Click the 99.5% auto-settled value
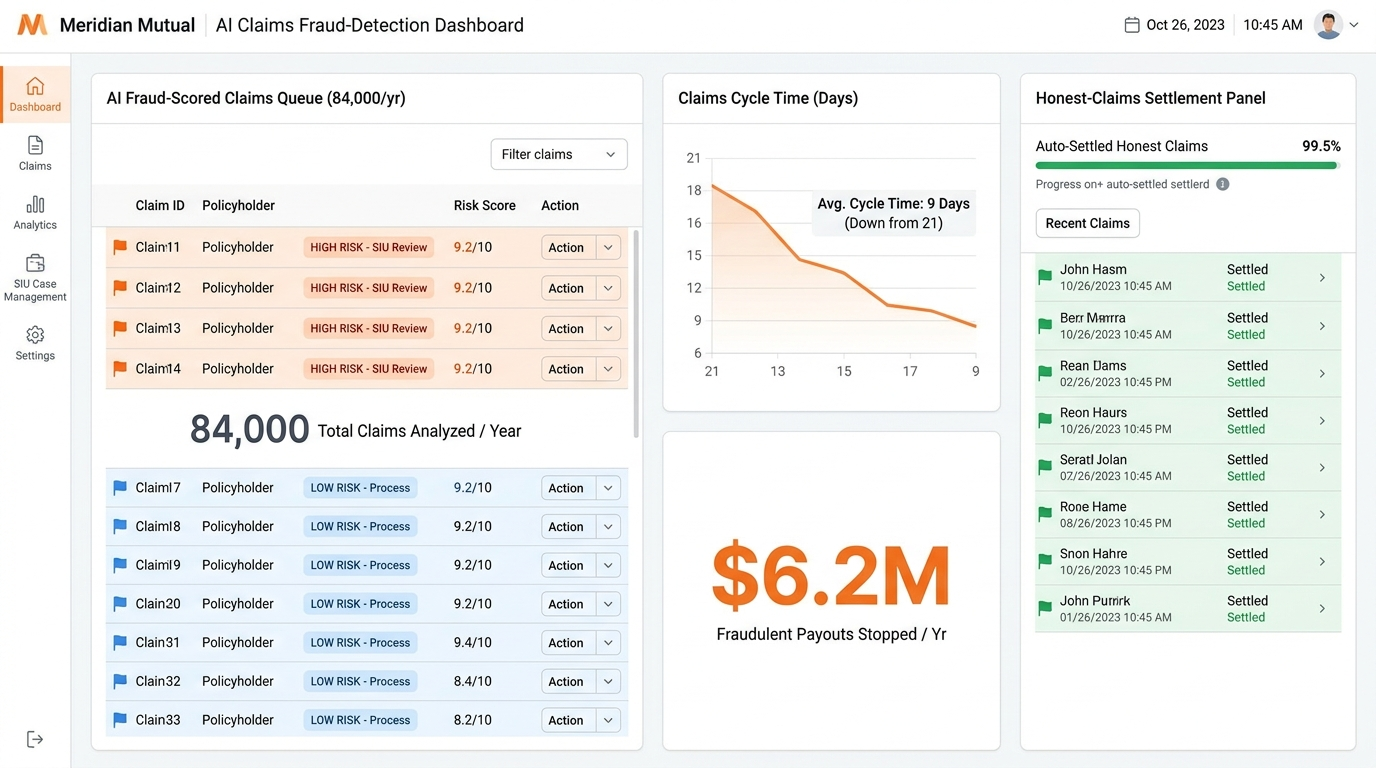 [x=1321, y=146]
